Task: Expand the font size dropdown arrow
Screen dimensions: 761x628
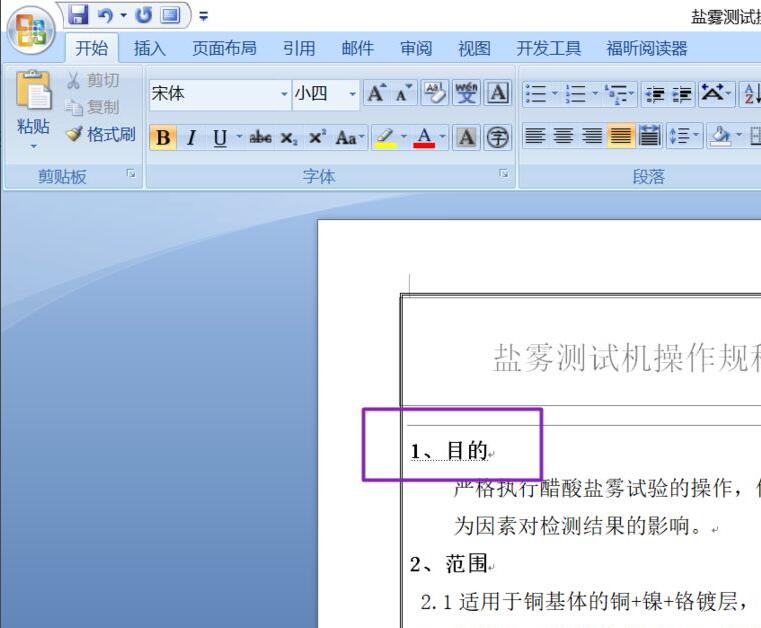Action: (x=353, y=93)
